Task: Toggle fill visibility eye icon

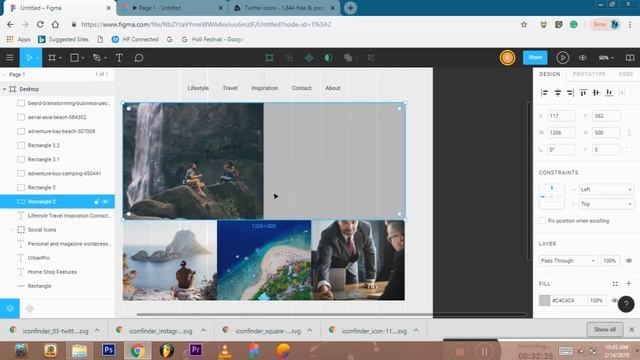Action: click(x=615, y=300)
